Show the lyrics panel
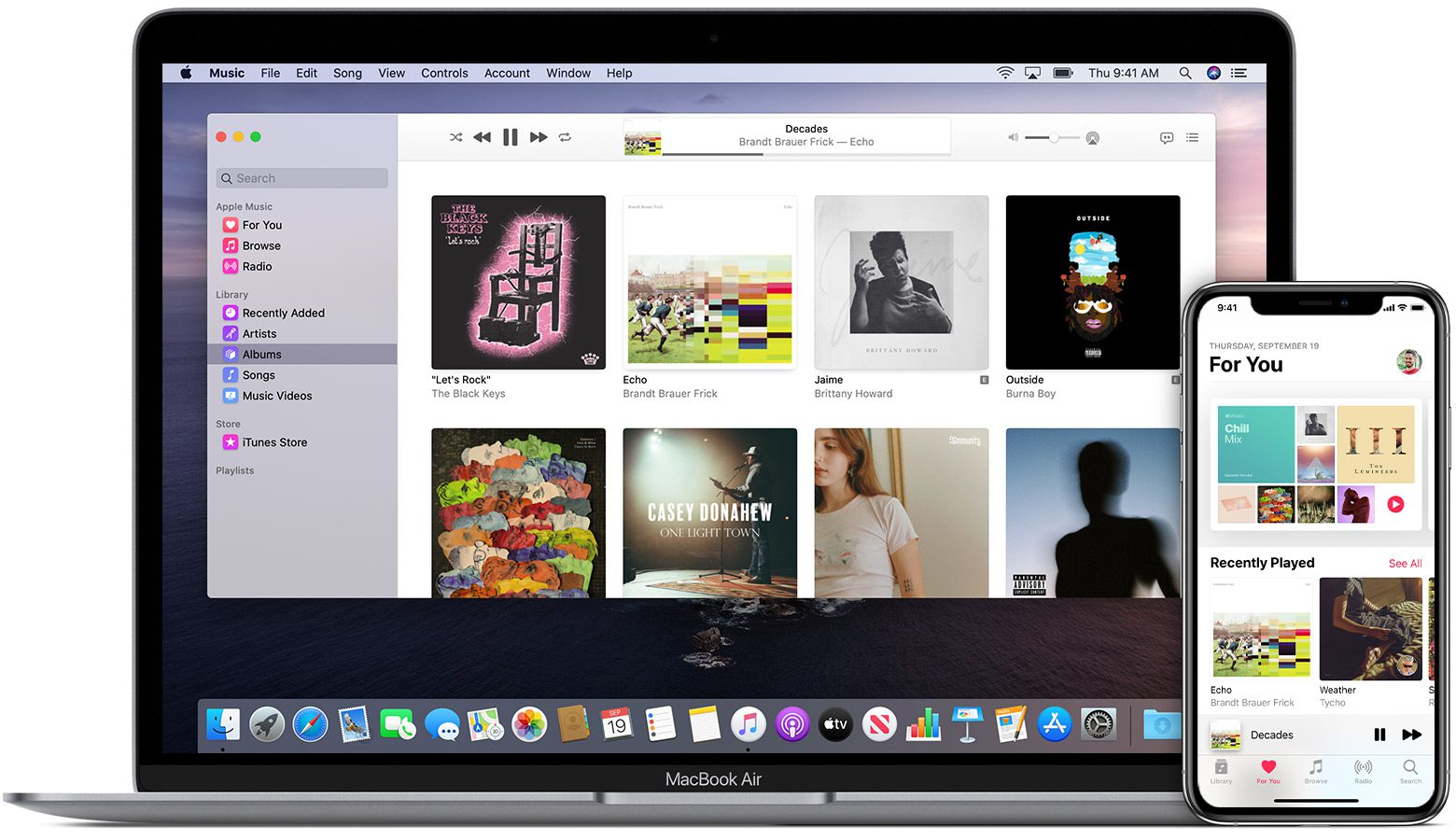 (1167, 138)
